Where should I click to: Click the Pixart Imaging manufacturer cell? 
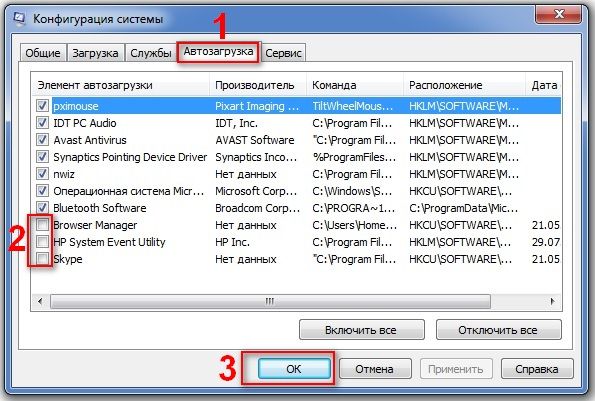(257, 106)
